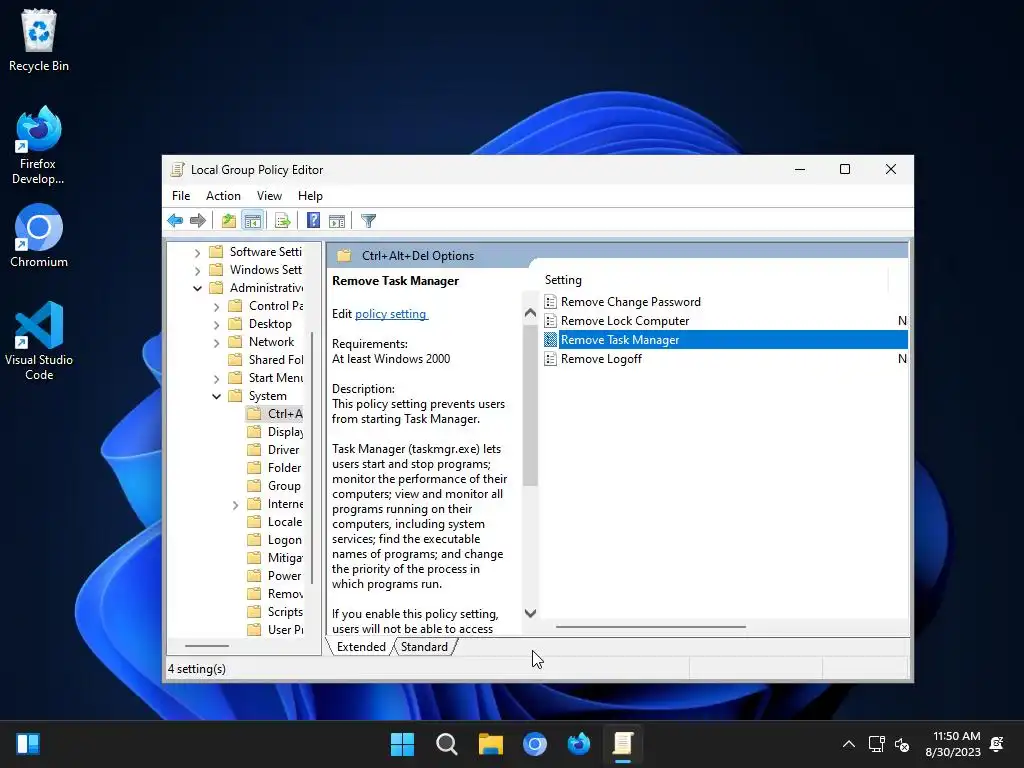Open the Action menu
Viewport: 1024px width, 768px height.
pyautogui.click(x=223, y=196)
